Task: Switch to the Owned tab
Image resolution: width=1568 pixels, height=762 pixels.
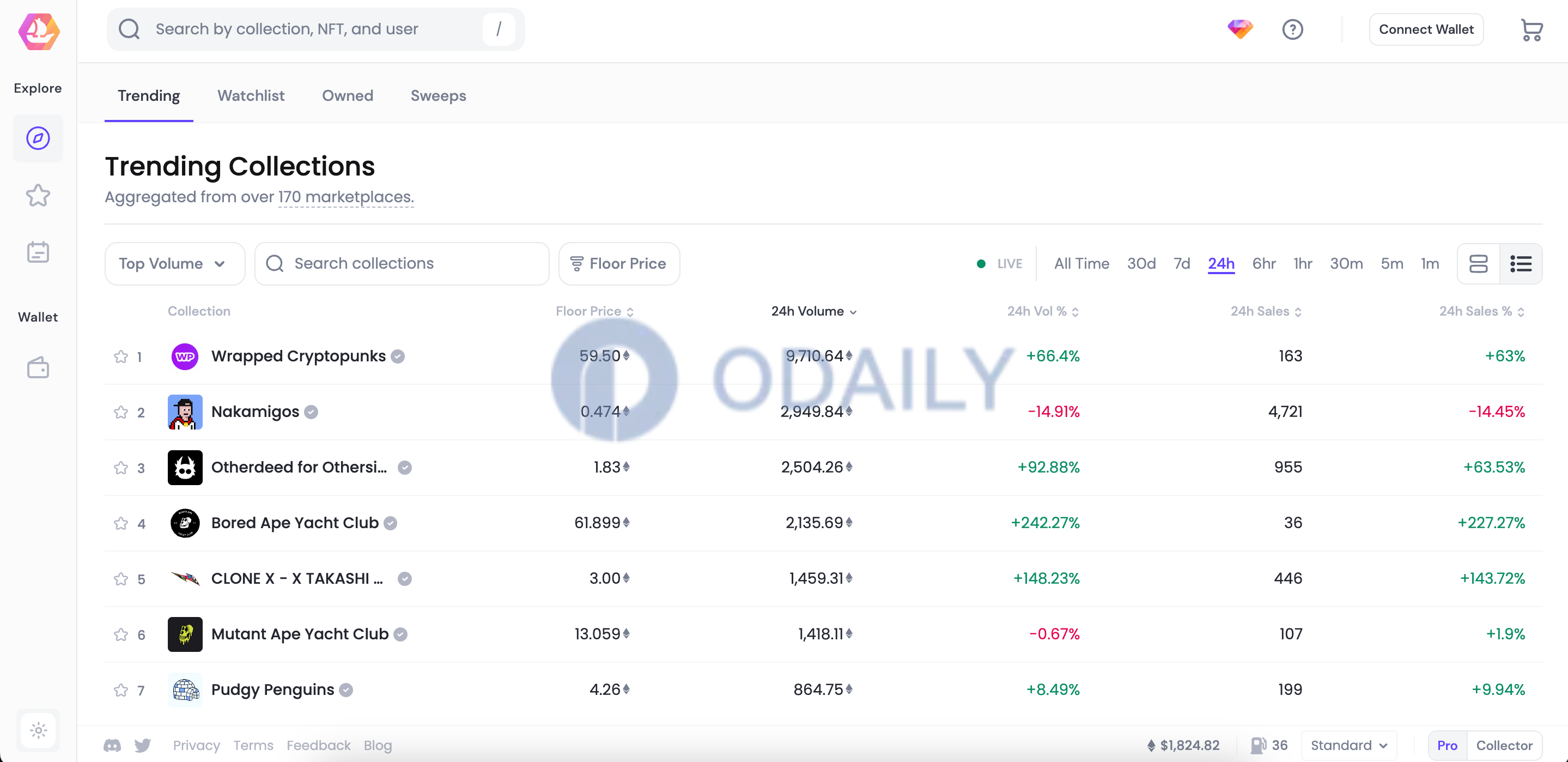Action: click(x=348, y=96)
